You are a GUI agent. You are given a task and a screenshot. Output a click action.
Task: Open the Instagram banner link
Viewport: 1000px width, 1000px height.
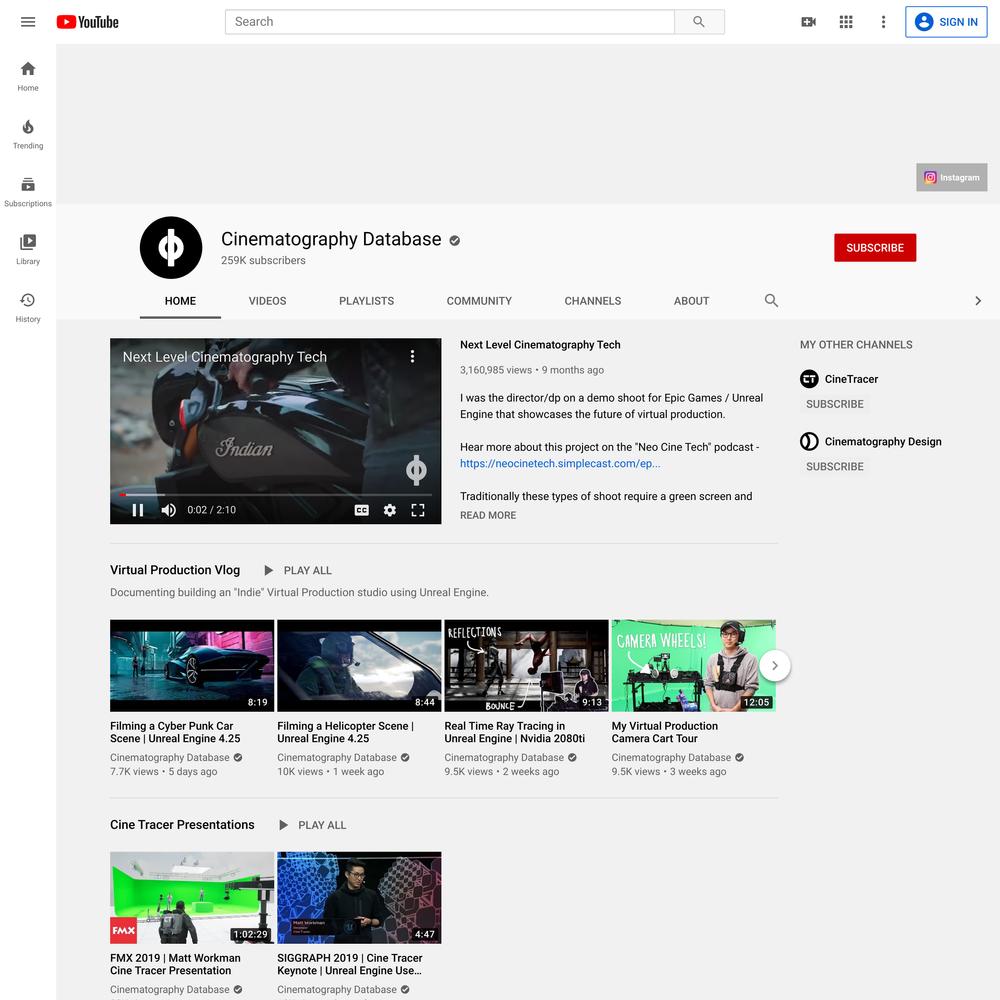pos(952,177)
